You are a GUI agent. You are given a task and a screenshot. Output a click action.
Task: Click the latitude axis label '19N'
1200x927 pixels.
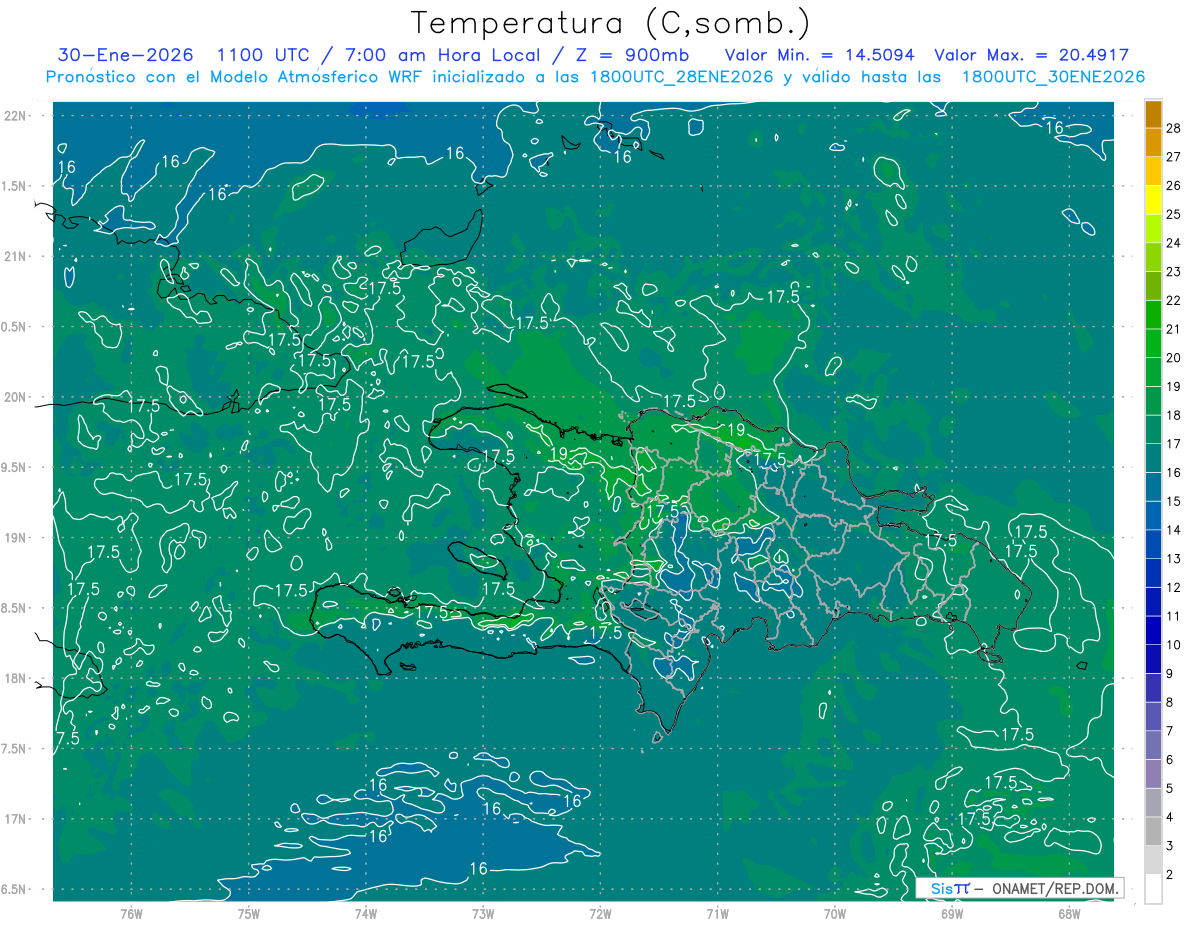pyautogui.click(x=16, y=537)
